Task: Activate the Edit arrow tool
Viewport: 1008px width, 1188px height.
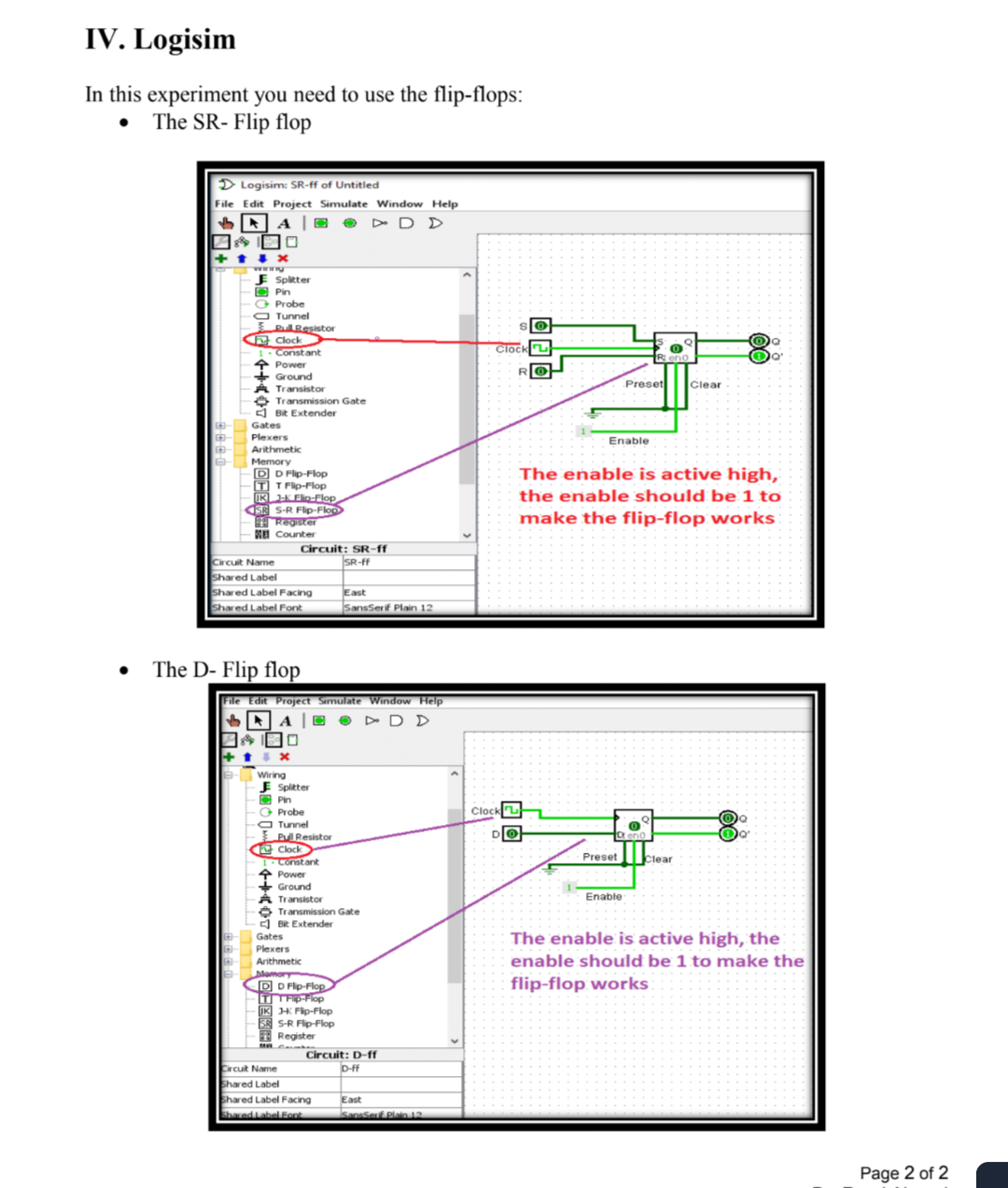Action: tap(253, 222)
